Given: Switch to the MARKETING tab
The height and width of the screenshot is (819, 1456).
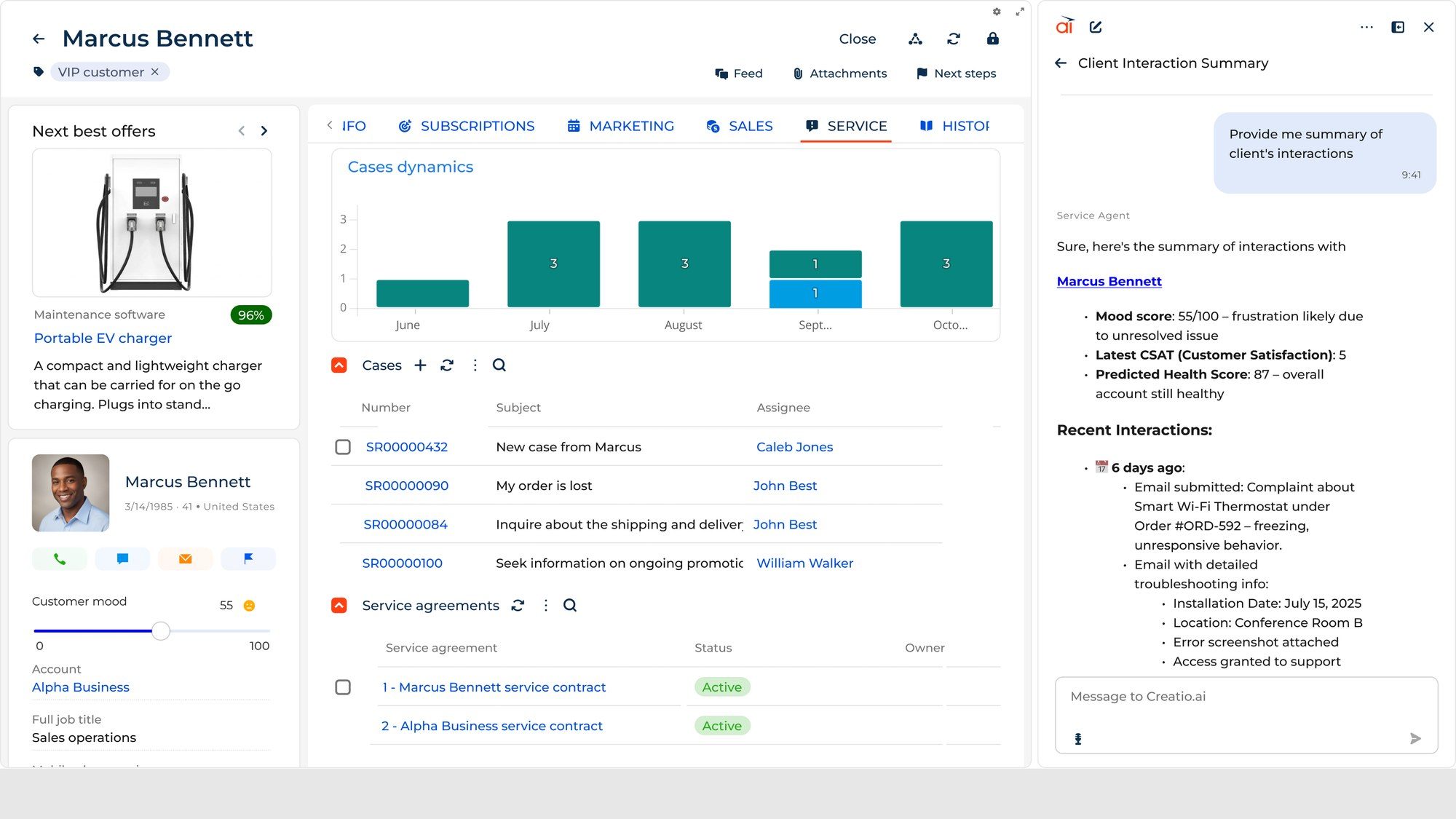Looking at the screenshot, I should tap(620, 126).
